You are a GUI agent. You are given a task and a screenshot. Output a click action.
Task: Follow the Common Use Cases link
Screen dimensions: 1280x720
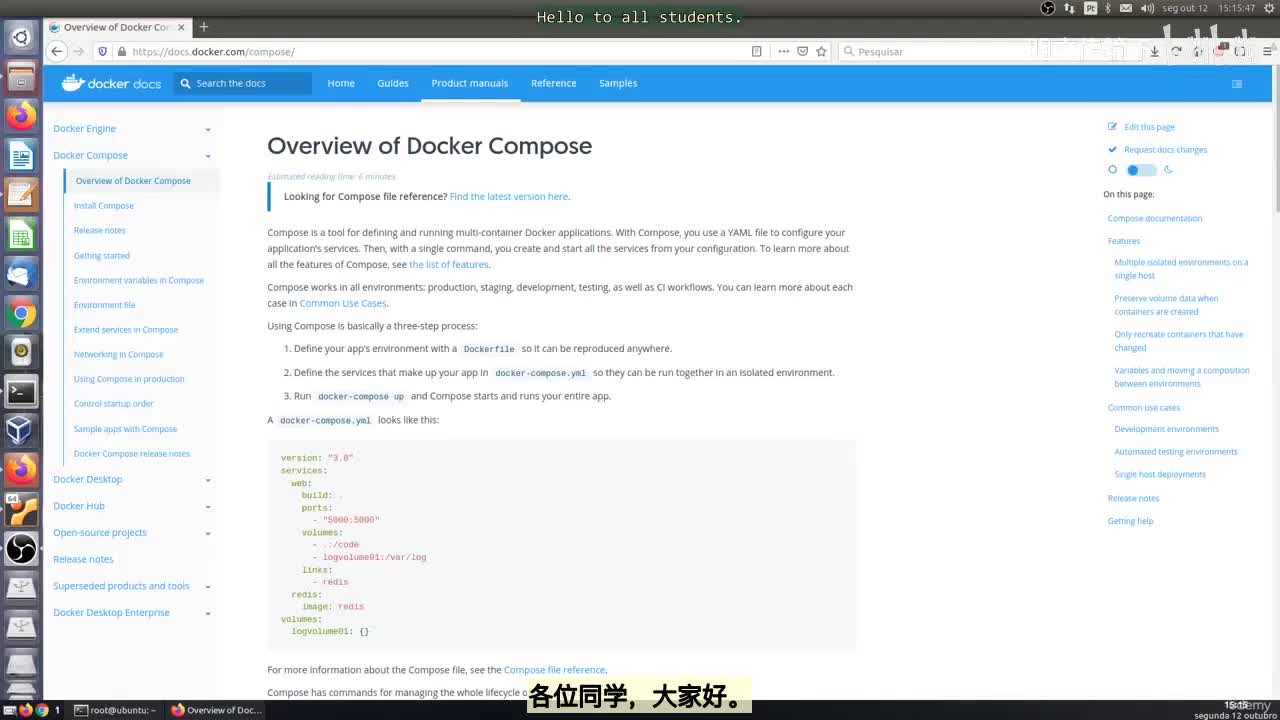pyautogui.click(x=343, y=303)
